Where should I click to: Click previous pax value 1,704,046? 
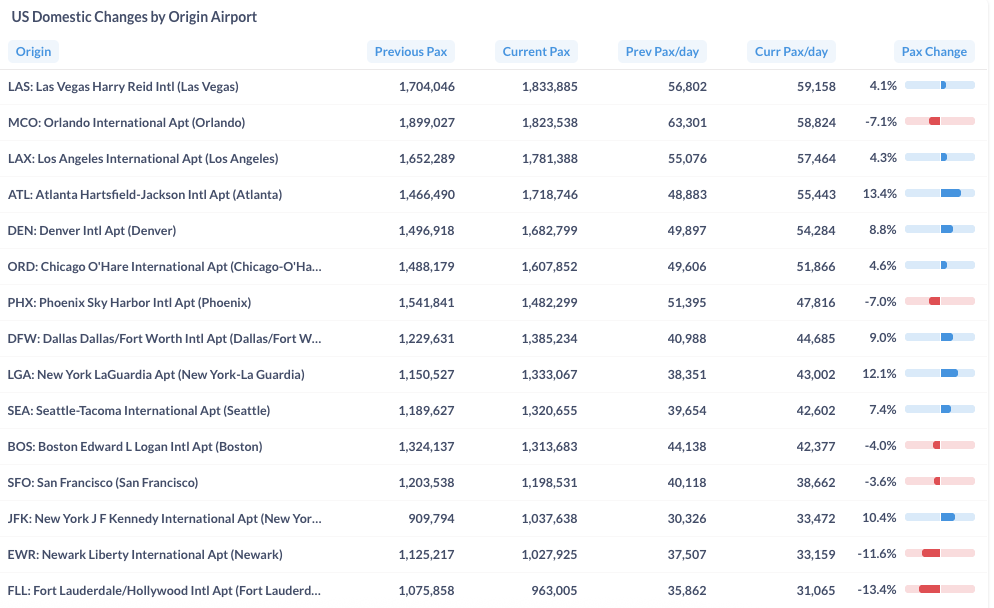tap(427, 87)
